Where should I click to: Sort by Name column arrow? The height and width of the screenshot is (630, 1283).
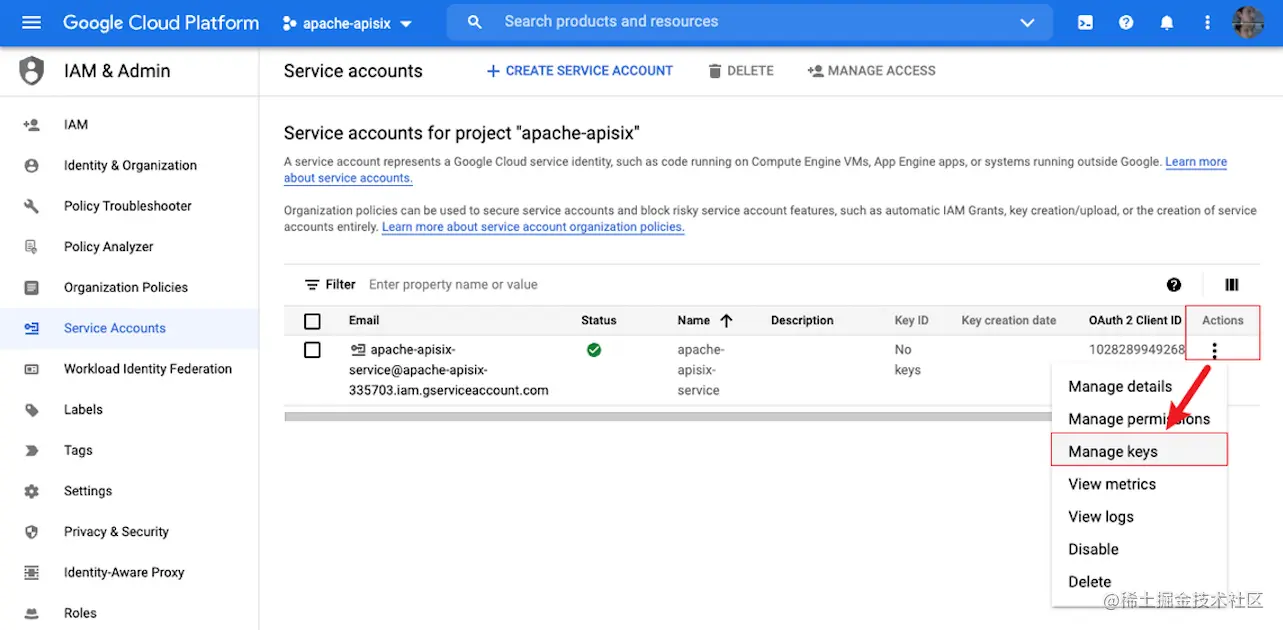[726, 321]
